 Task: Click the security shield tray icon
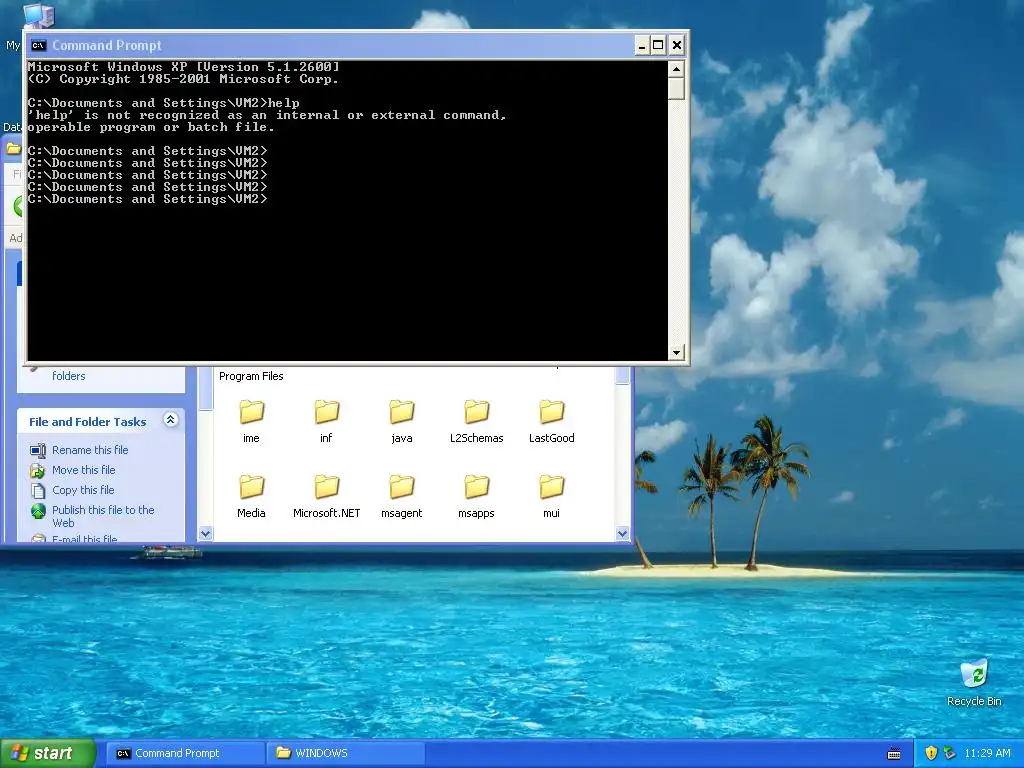(931, 753)
